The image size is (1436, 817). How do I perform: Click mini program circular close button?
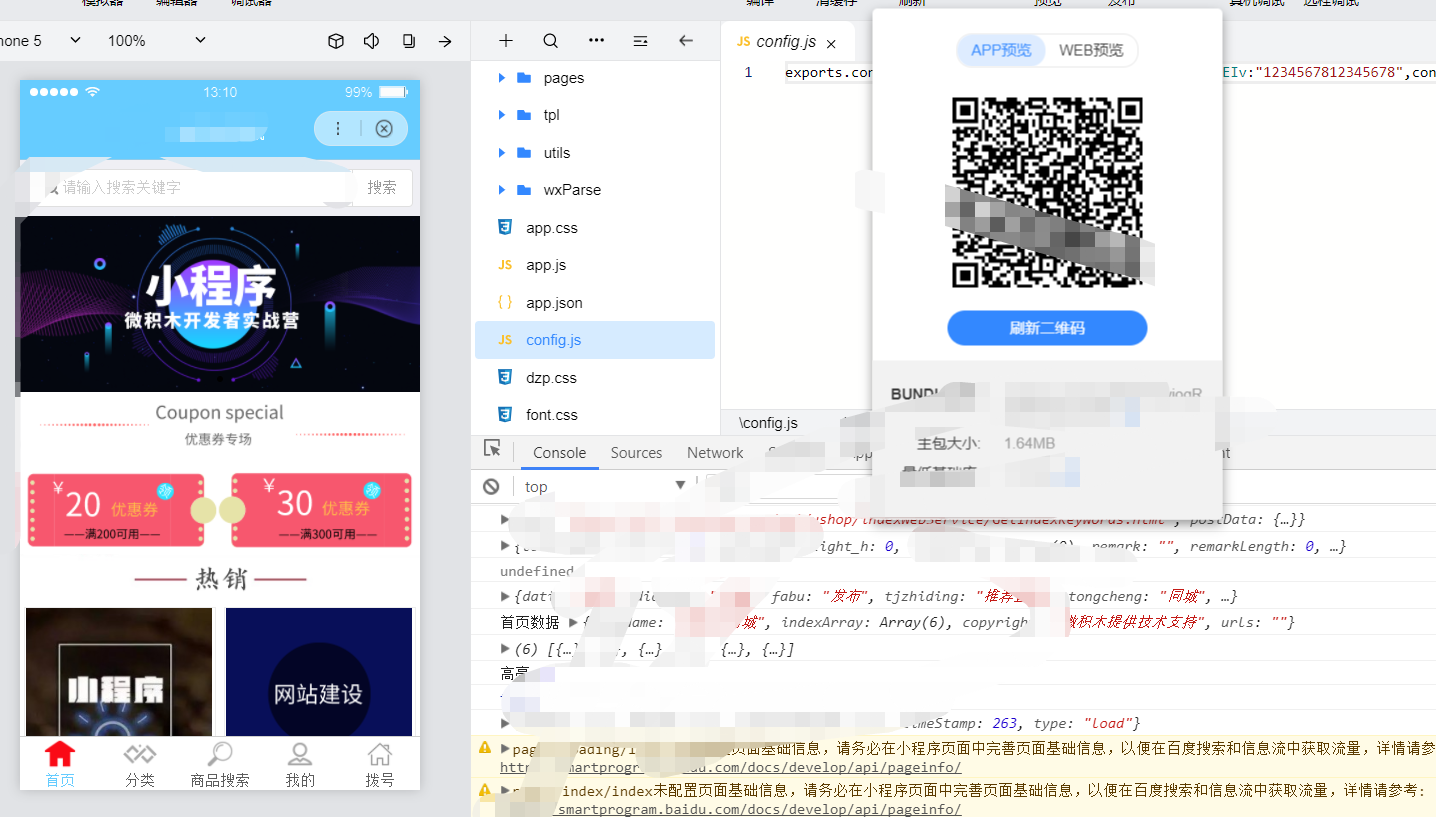[384, 129]
